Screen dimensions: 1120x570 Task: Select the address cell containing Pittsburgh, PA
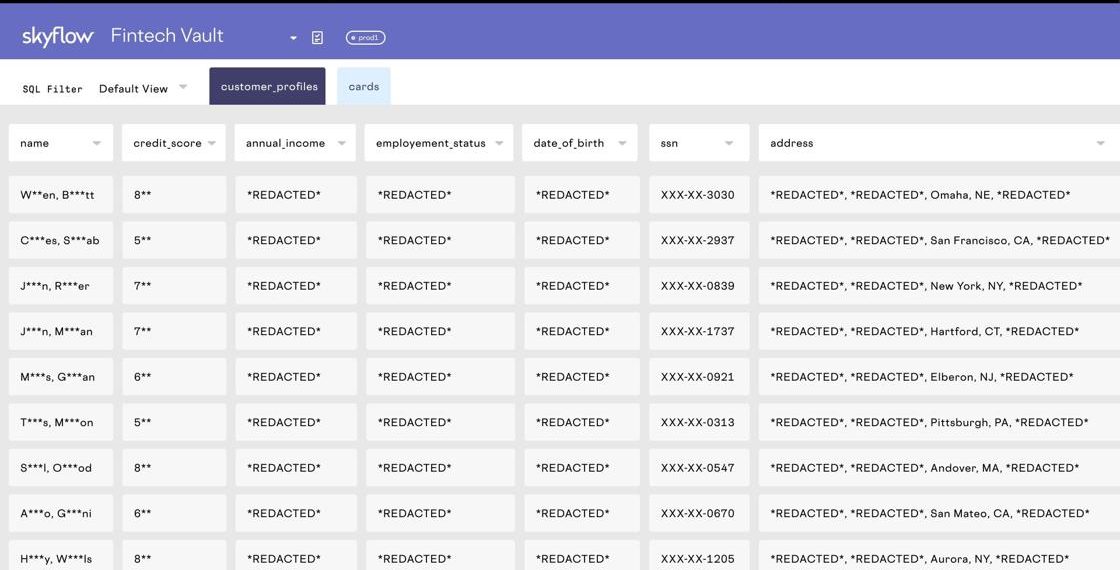939,422
